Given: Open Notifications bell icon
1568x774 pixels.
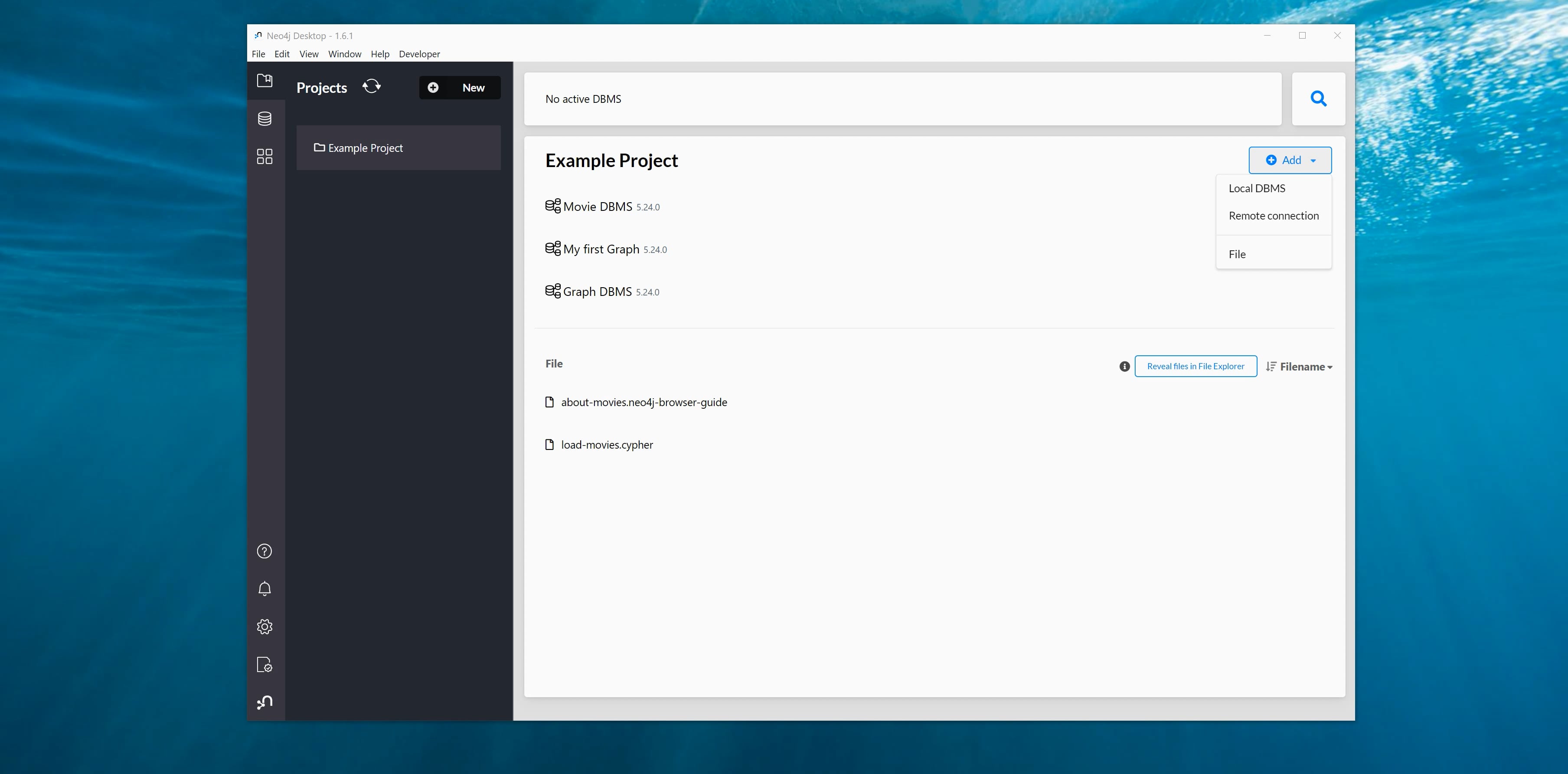Looking at the screenshot, I should [264, 589].
